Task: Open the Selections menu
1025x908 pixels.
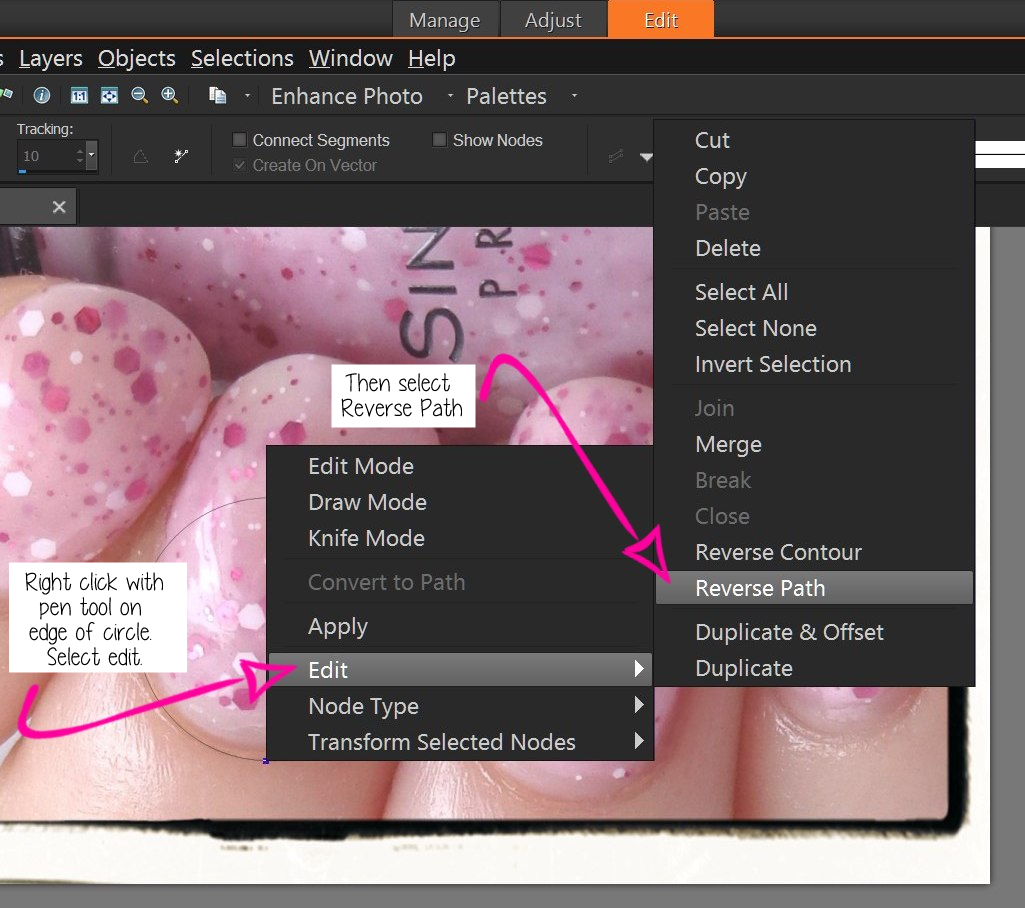Action: tap(242, 58)
